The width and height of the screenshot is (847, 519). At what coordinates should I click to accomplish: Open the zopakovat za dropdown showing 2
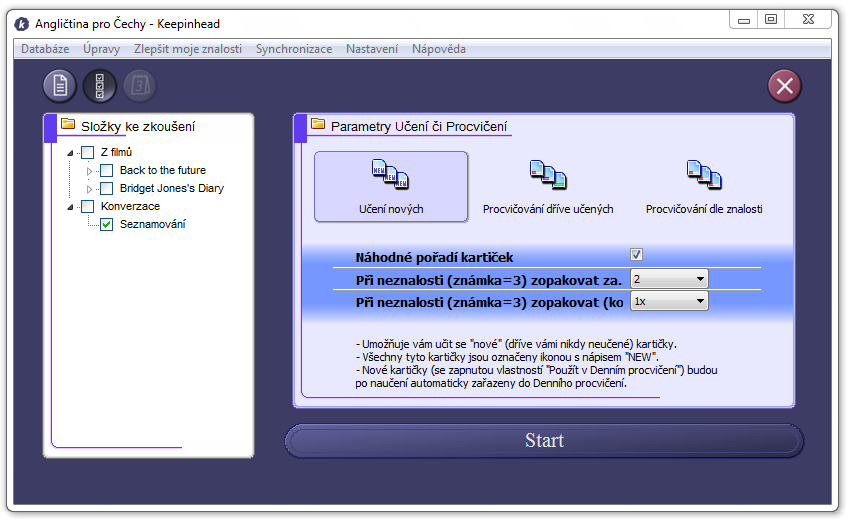(x=669, y=279)
